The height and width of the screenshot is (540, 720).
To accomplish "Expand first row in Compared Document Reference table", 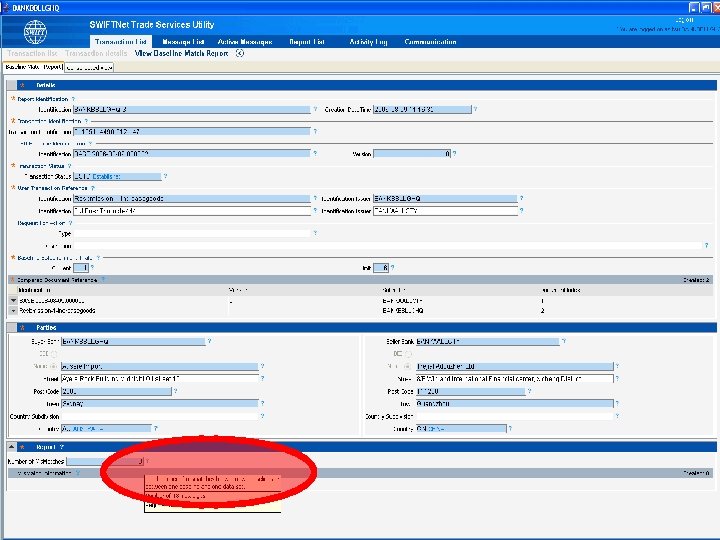I will (13, 301).
